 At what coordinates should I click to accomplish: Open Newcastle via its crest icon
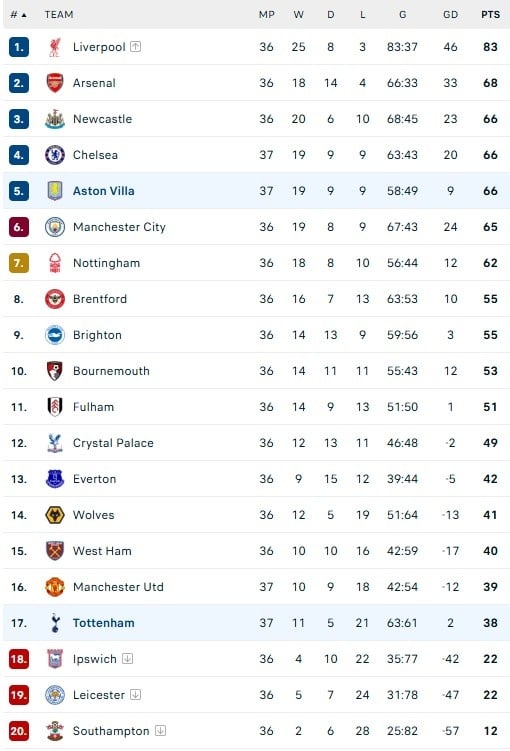point(55,119)
